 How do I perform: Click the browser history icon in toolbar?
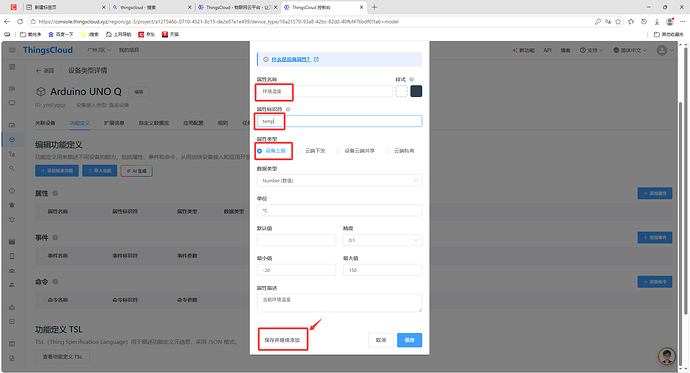click(x=644, y=21)
